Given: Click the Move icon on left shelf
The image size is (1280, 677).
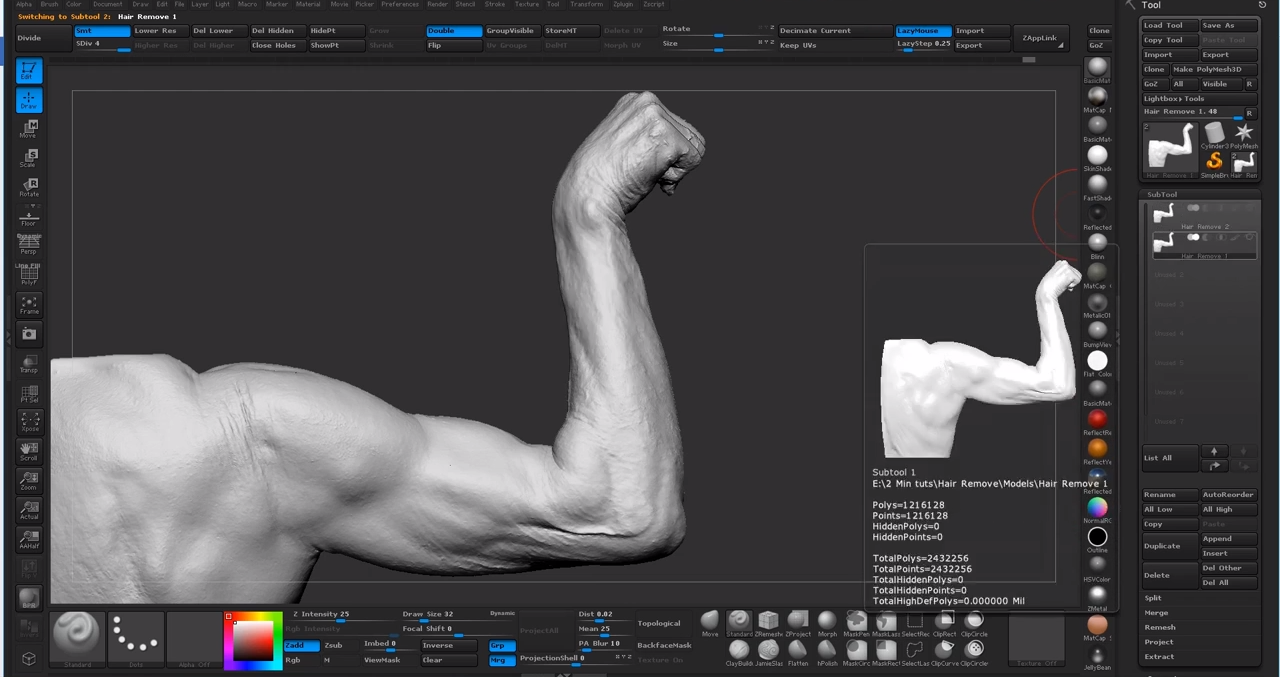Looking at the screenshot, I should tap(28, 126).
